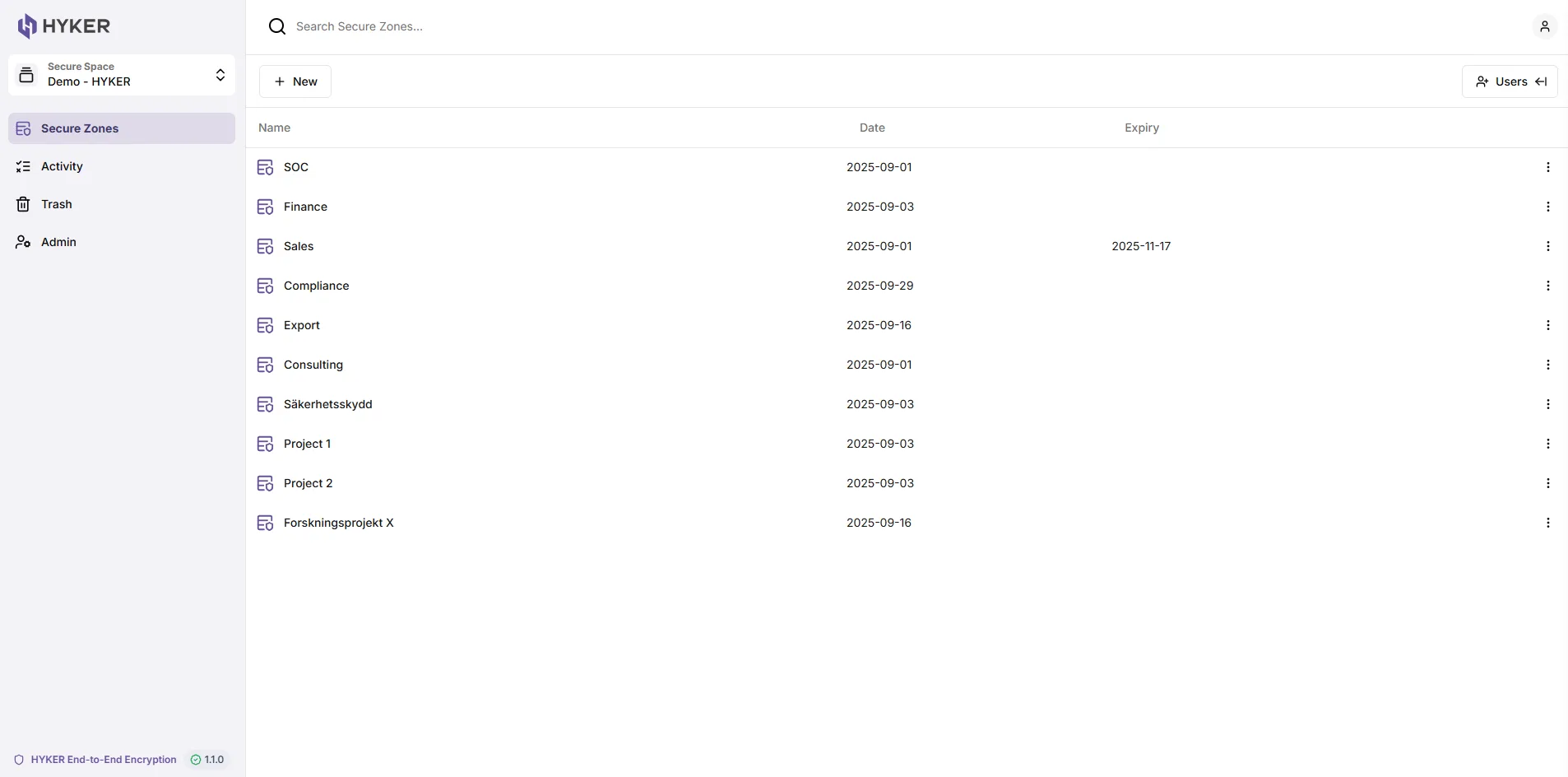Click the HYKER logo icon
Viewport: 1568px width, 777px height.
[27, 26]
